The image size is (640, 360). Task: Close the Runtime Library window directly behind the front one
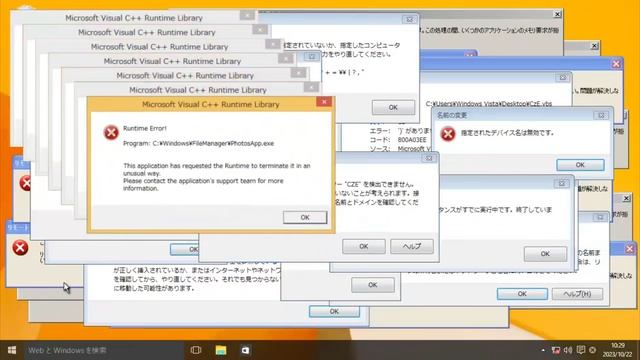tap(311, 87)
